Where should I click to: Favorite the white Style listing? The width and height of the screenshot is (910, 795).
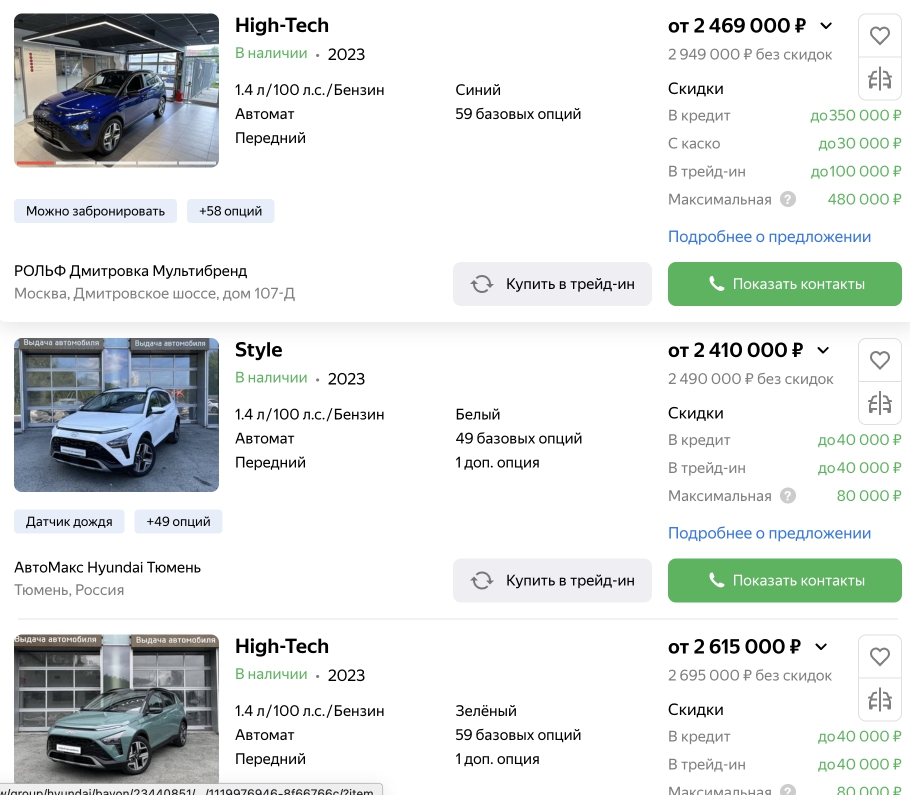[879, 360]
